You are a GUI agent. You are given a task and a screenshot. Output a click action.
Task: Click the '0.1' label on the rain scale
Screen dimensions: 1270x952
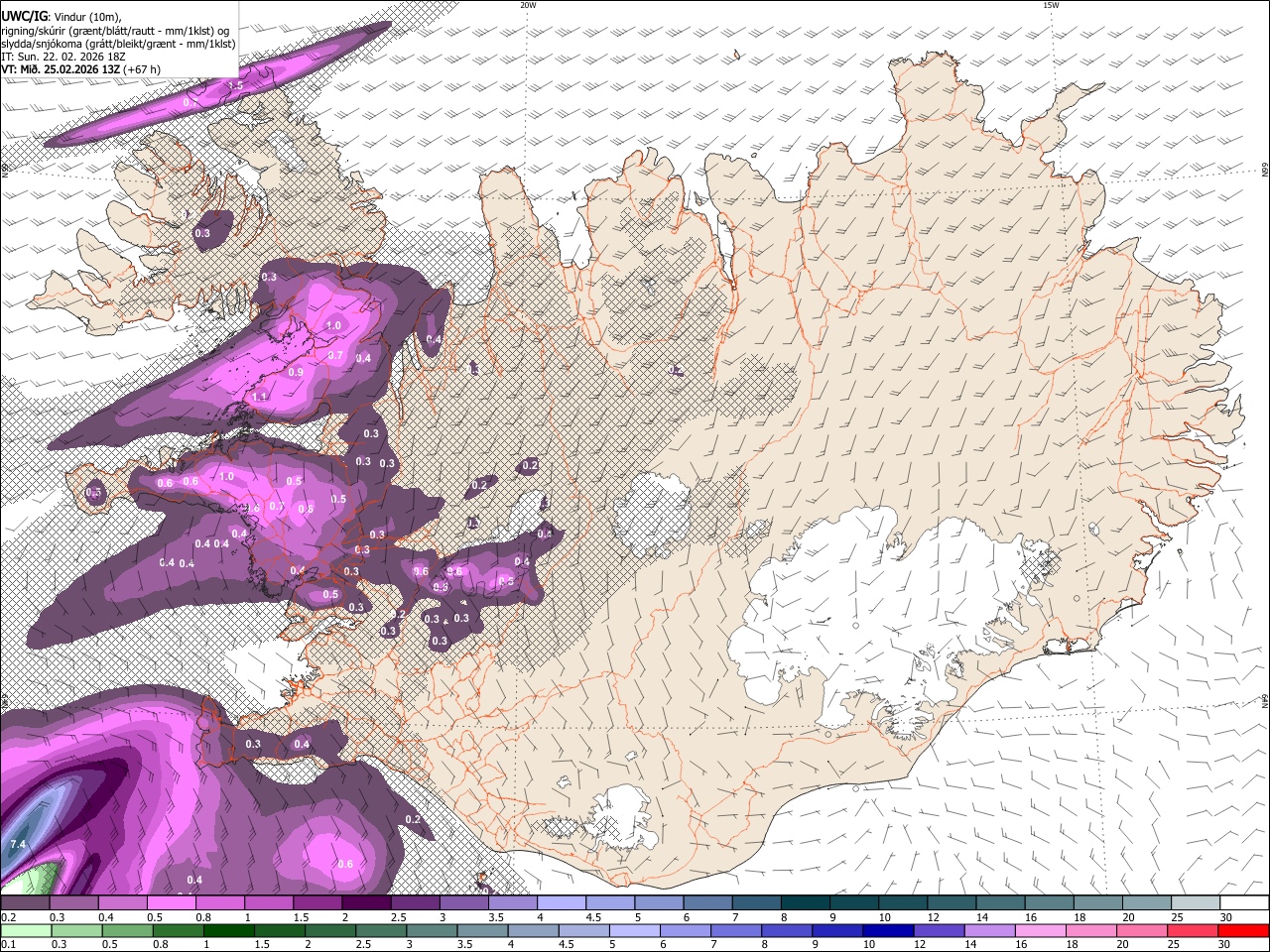[x=9, y=945]
